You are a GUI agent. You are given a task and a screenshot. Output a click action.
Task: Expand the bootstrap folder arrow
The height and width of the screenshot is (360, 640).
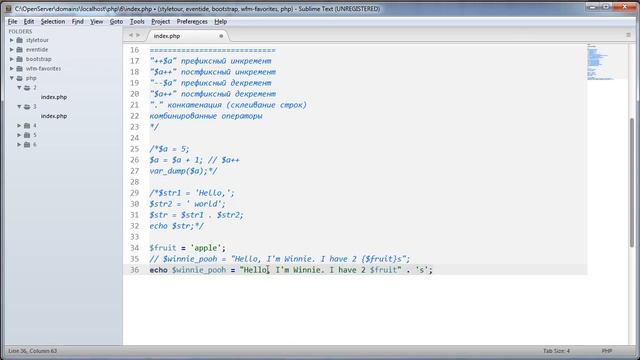click(x=12, y=59)
